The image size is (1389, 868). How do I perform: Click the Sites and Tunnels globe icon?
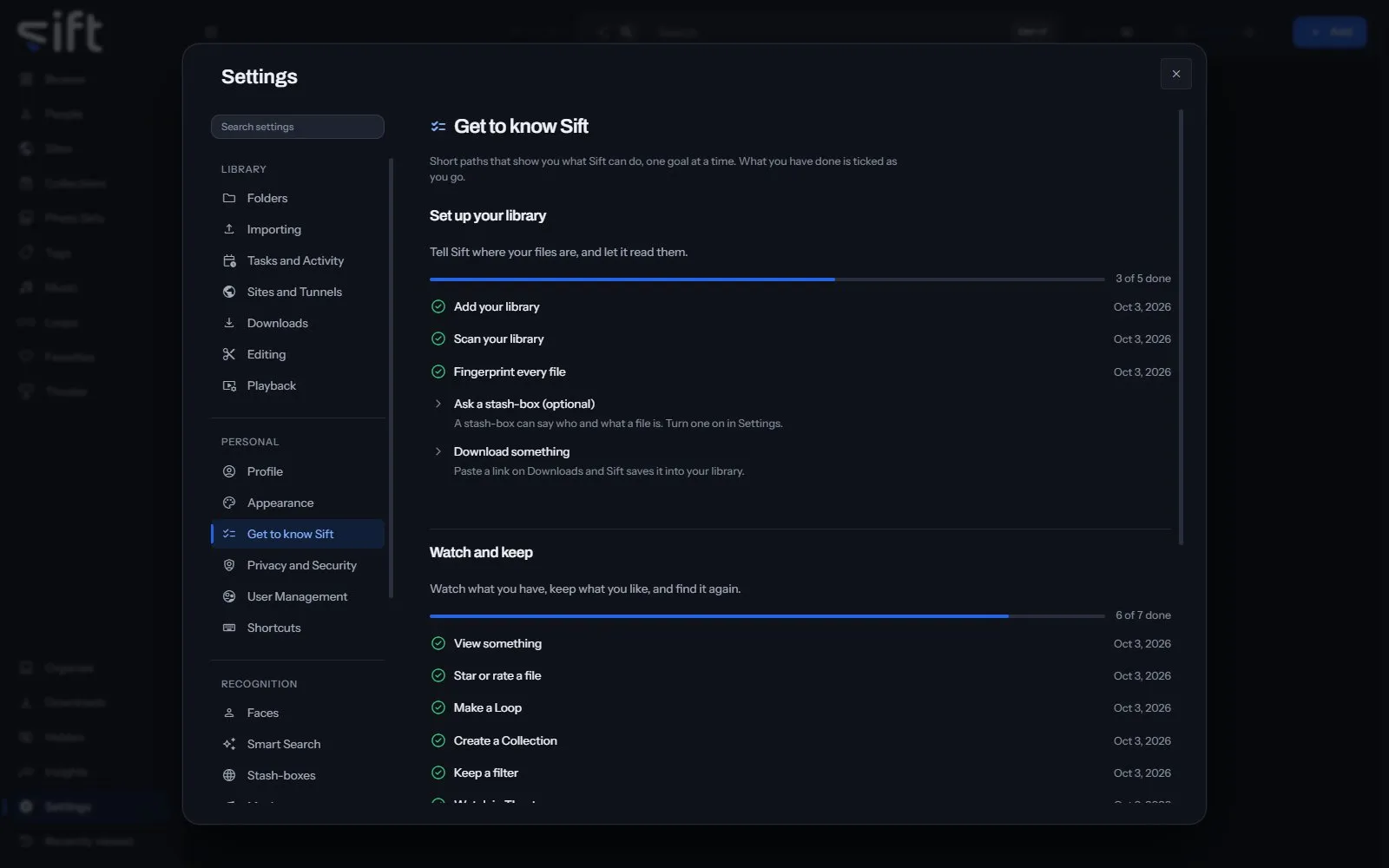229,292
